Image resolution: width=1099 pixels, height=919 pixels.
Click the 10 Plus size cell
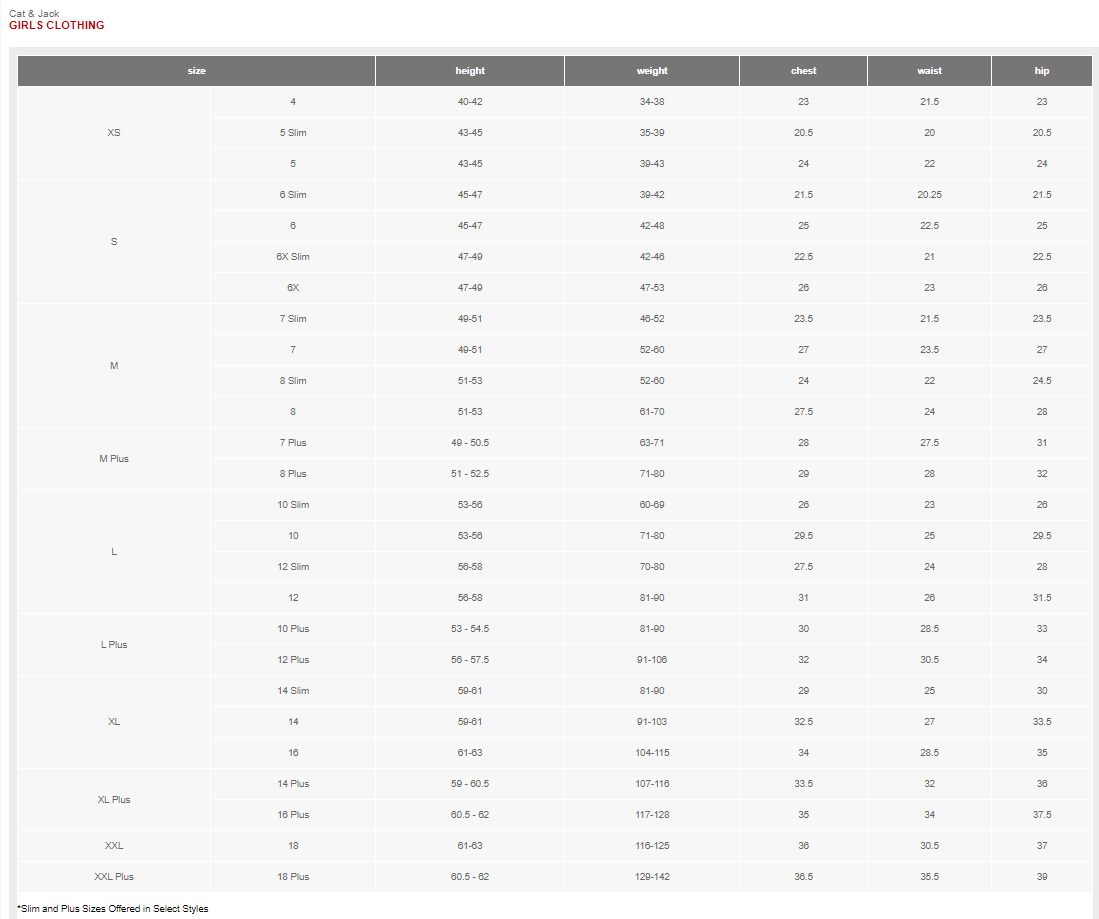click(293, 629)
